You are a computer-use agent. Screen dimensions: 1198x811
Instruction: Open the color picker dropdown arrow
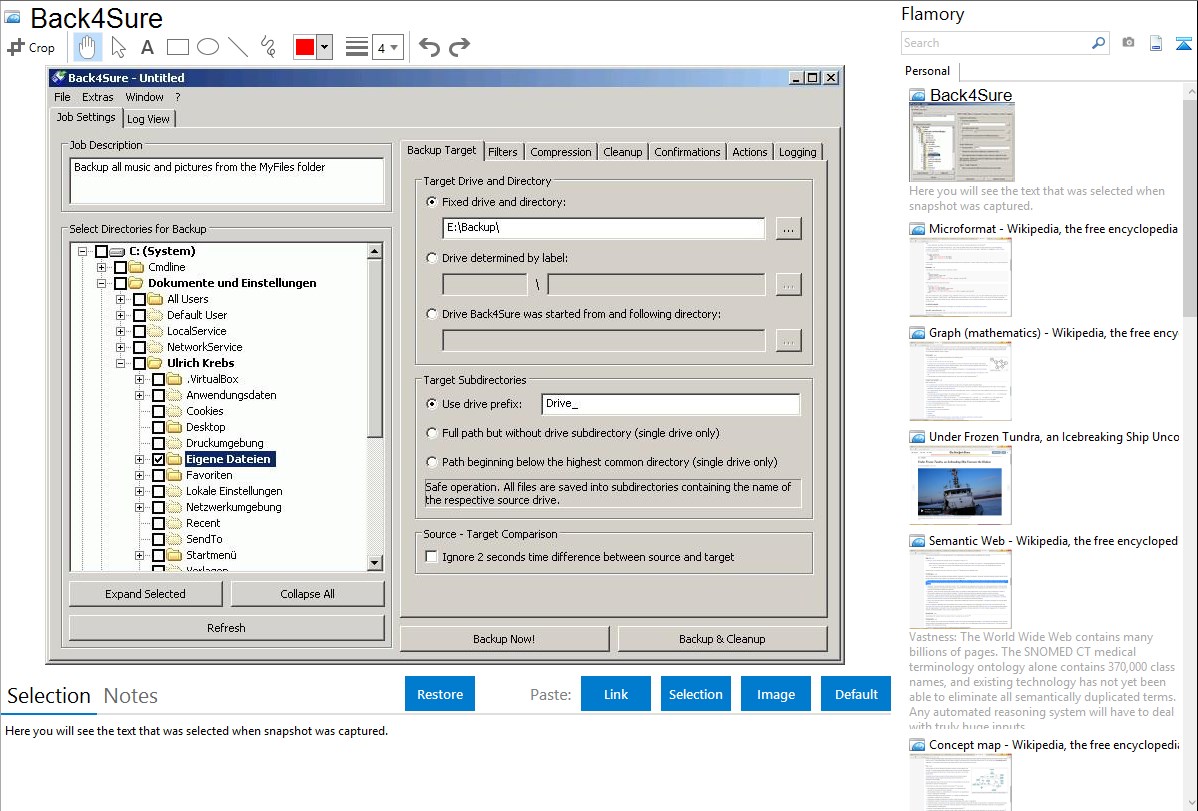point(324,47)
